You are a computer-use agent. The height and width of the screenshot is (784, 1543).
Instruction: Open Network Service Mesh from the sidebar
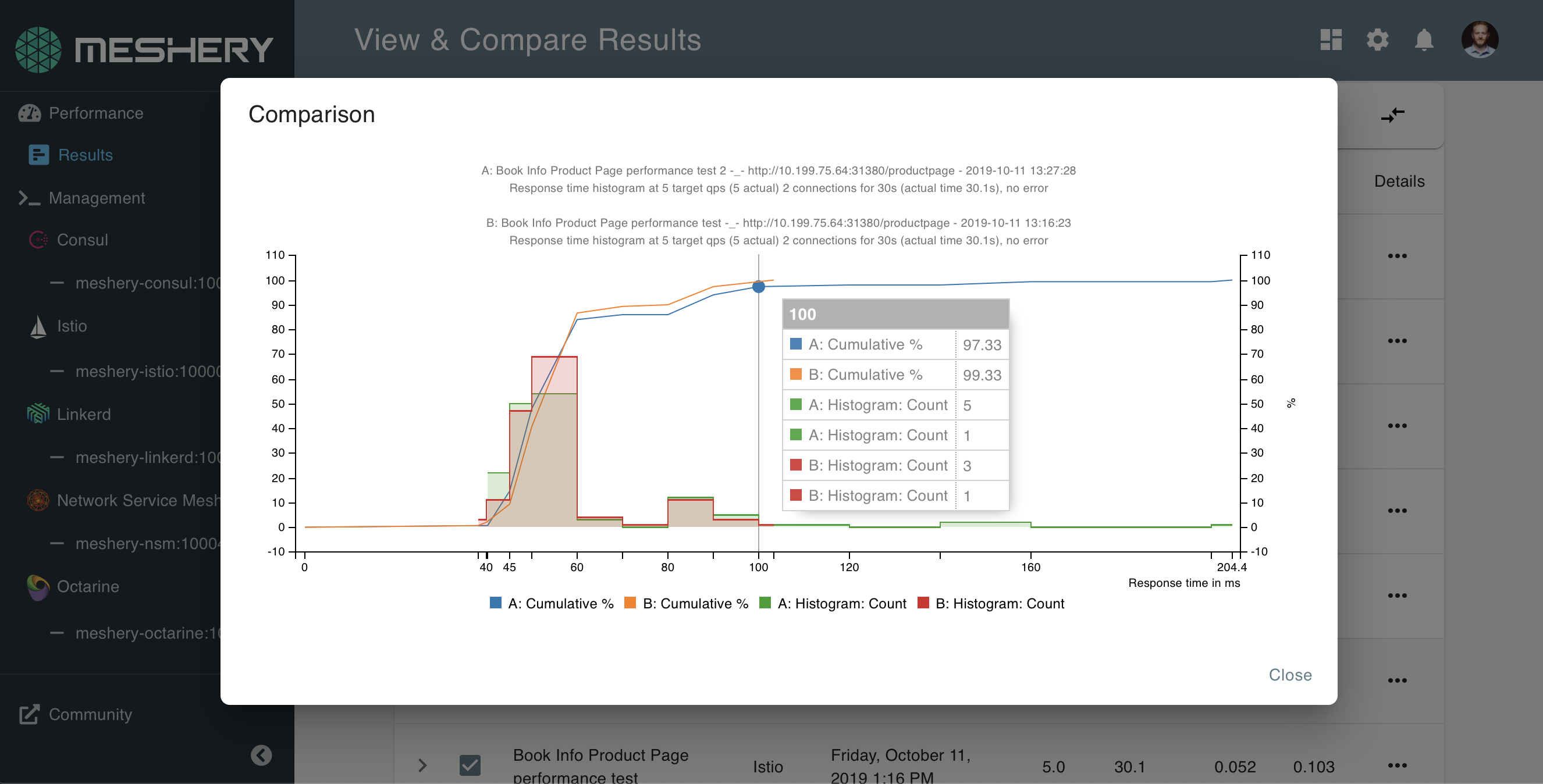[x=37, y=500]
